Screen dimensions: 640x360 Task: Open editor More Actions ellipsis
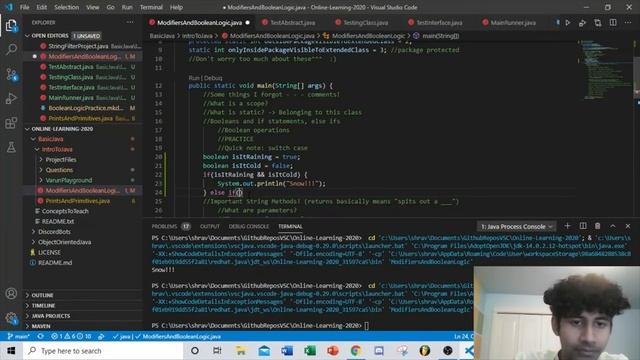tap(628, 23)
